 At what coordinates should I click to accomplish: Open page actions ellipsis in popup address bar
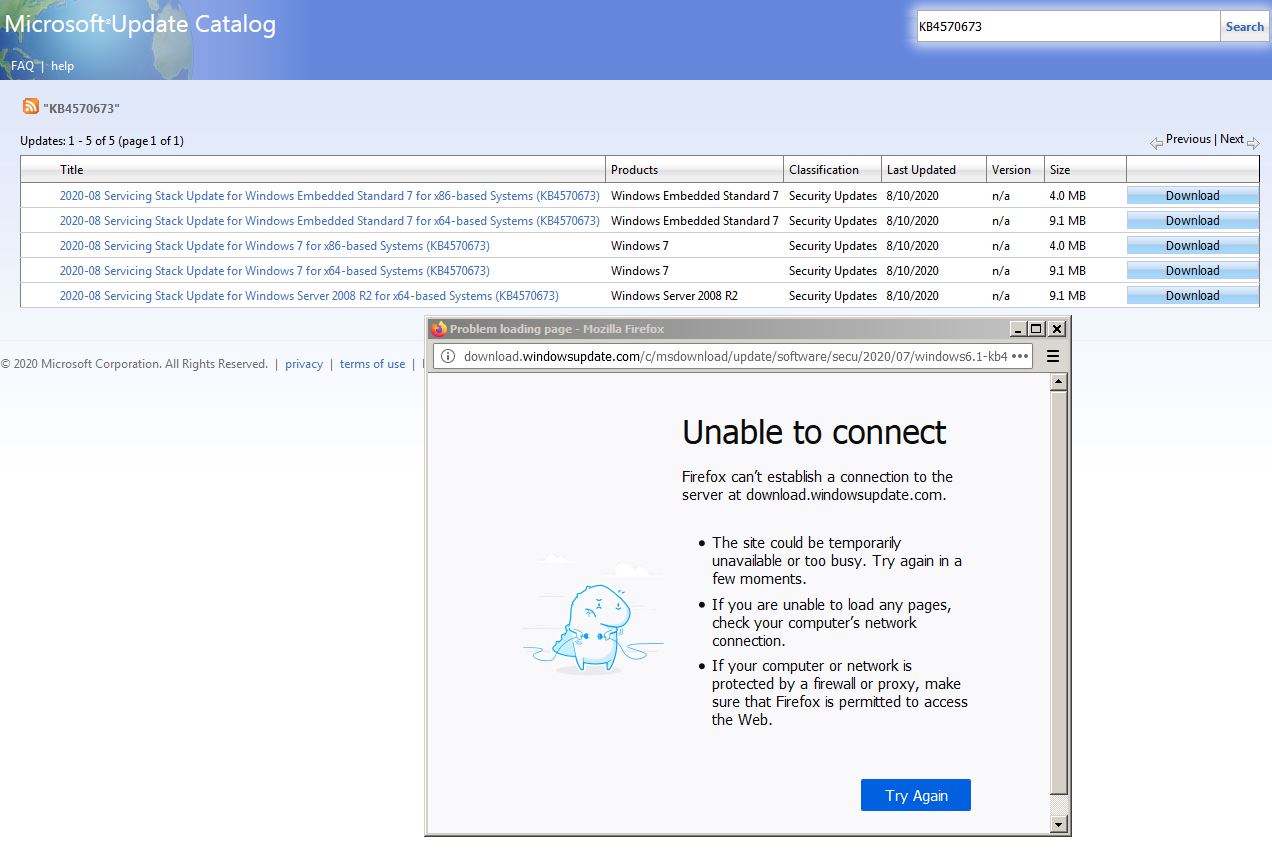(1020, 356)
